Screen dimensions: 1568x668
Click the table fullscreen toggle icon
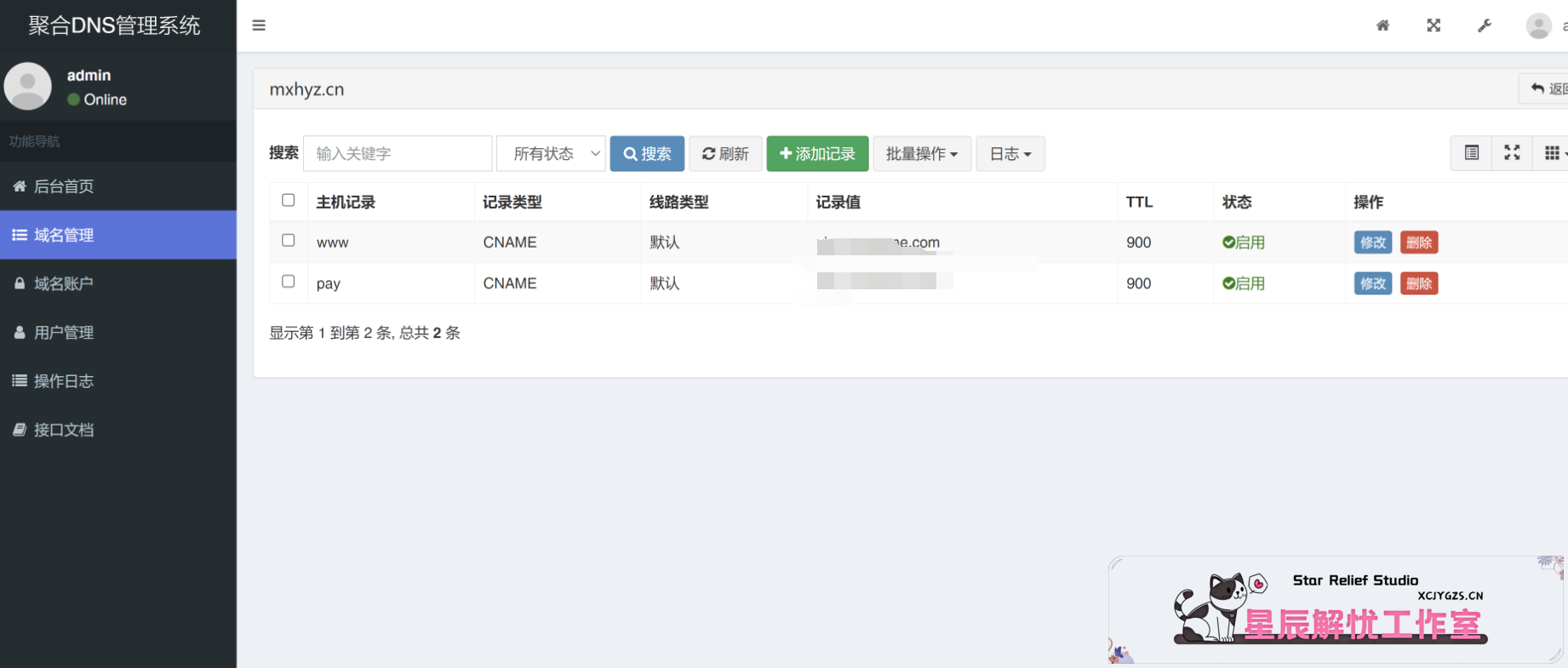pos(1512,153)
